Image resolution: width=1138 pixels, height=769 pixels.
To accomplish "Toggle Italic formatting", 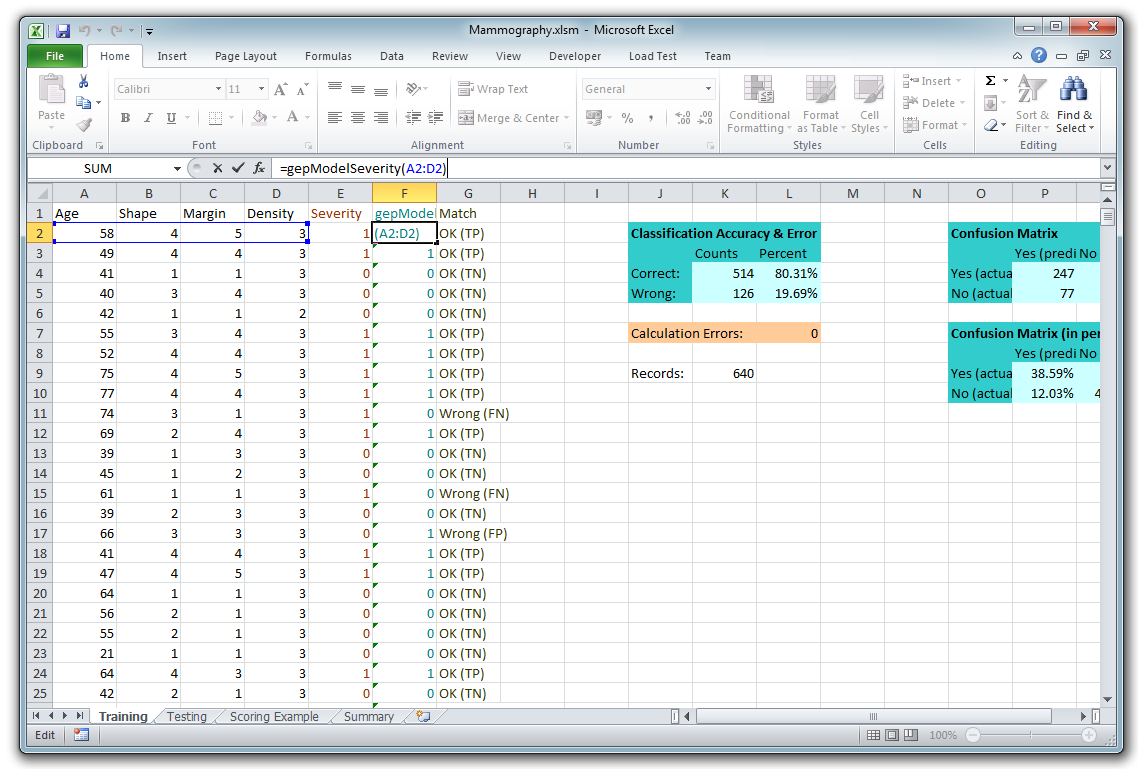I will tap(148, 118).
